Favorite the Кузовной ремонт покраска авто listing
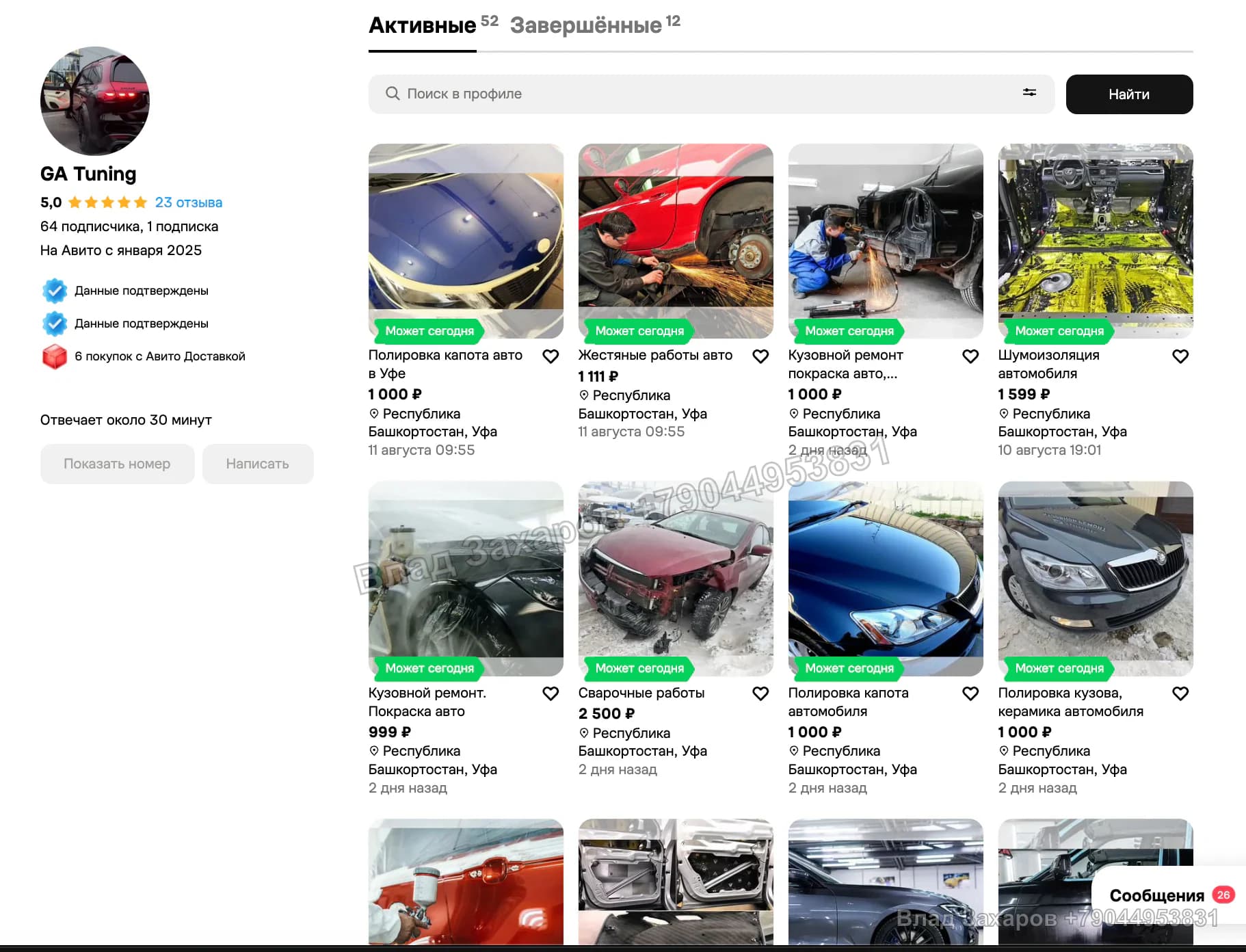 [970, 356]
